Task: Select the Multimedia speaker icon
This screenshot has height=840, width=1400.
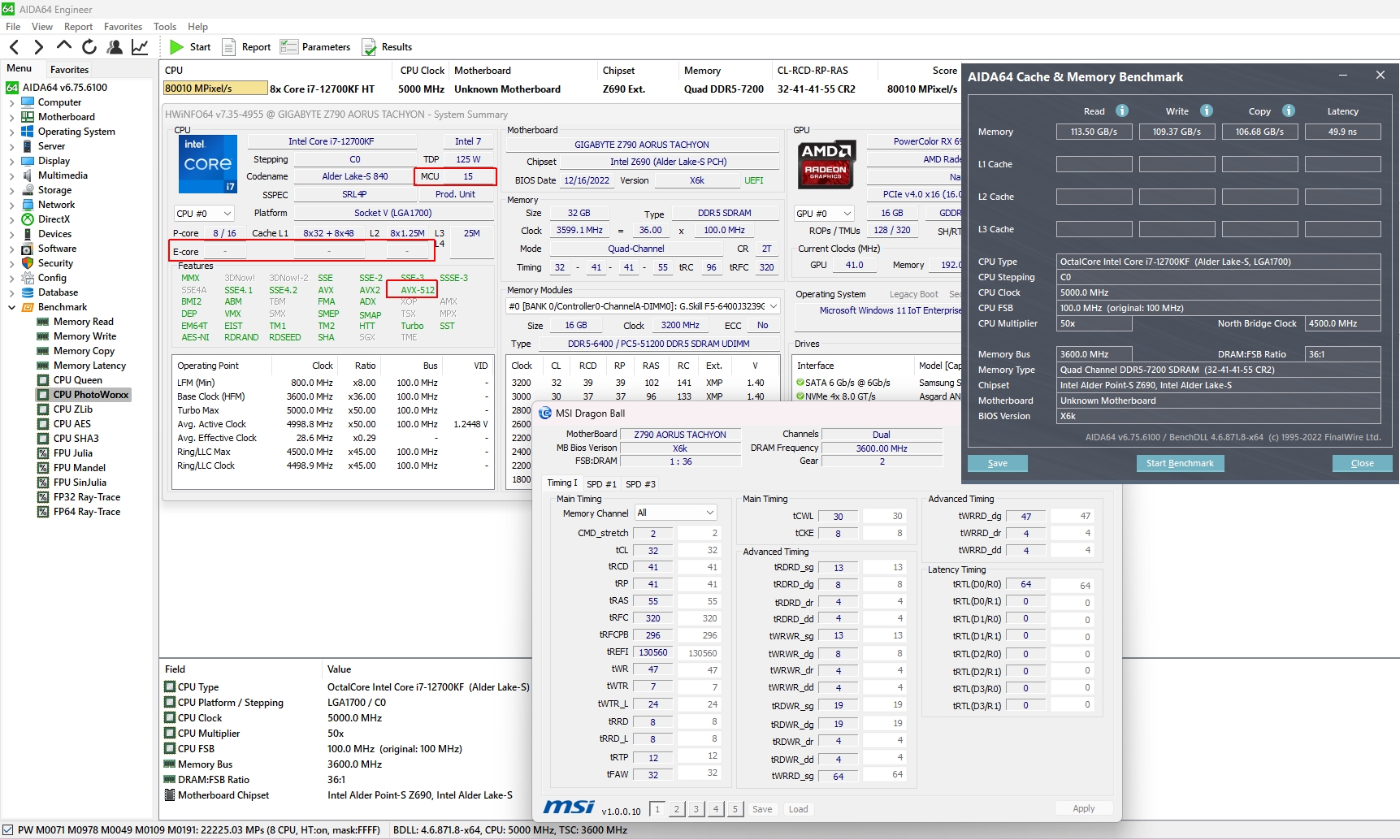Action: point(28,175)
